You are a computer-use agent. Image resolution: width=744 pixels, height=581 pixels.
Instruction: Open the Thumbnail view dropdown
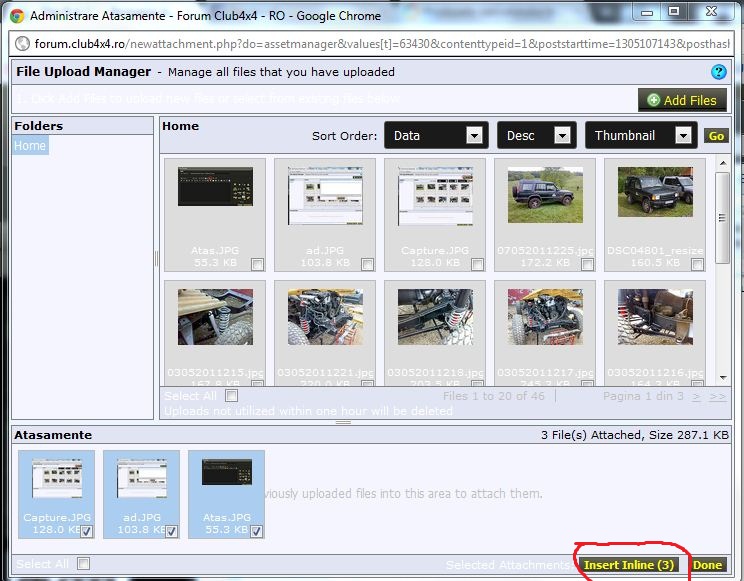click(x=641, y=136)
